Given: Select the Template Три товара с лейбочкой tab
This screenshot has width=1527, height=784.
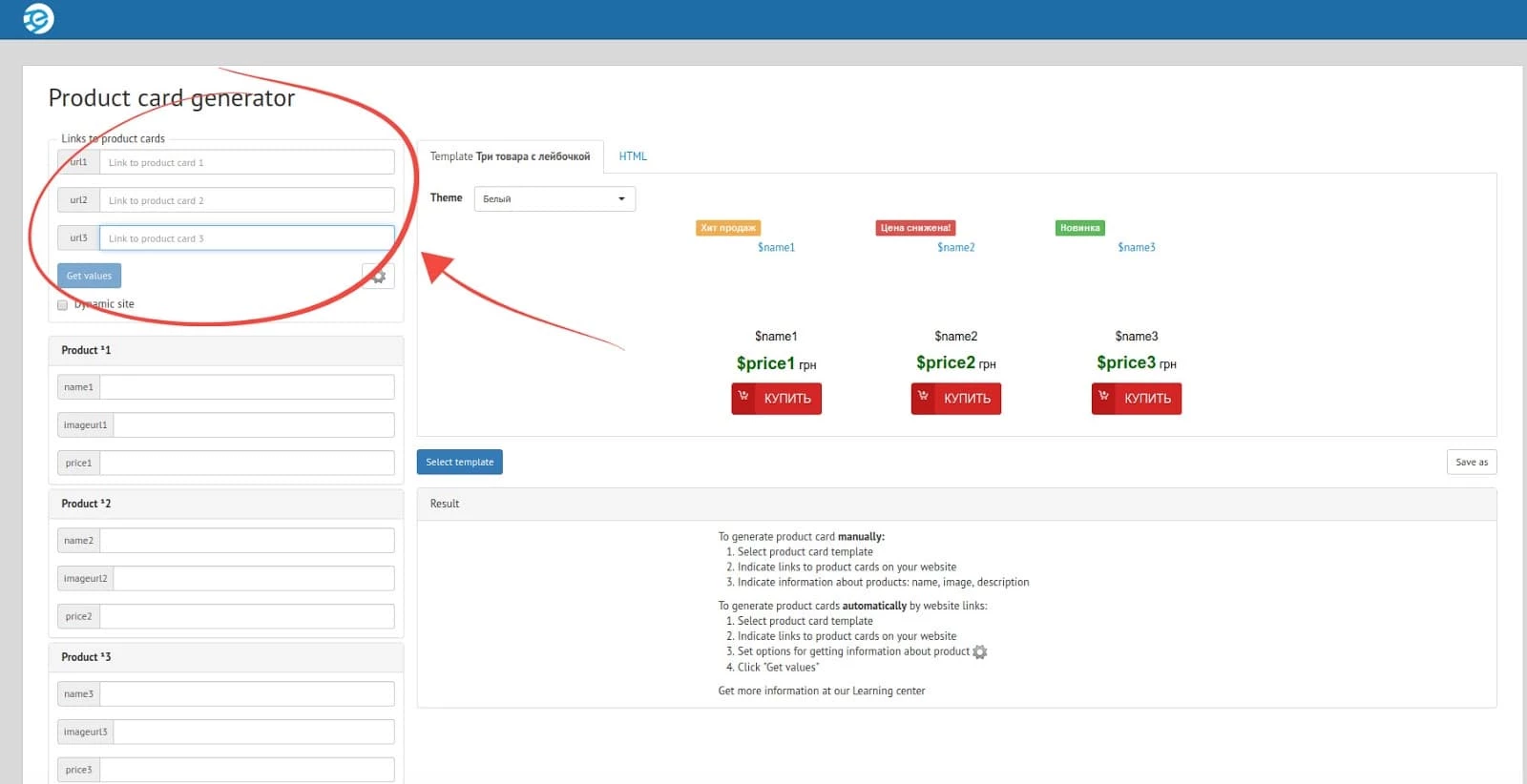Looking at the screenshot, I should [511, 156].
